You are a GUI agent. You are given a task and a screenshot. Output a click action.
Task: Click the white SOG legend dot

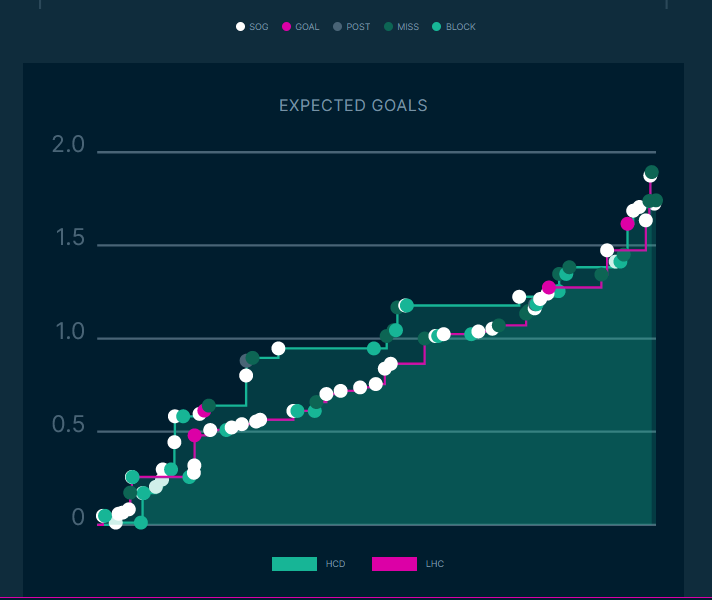(240, 27)
